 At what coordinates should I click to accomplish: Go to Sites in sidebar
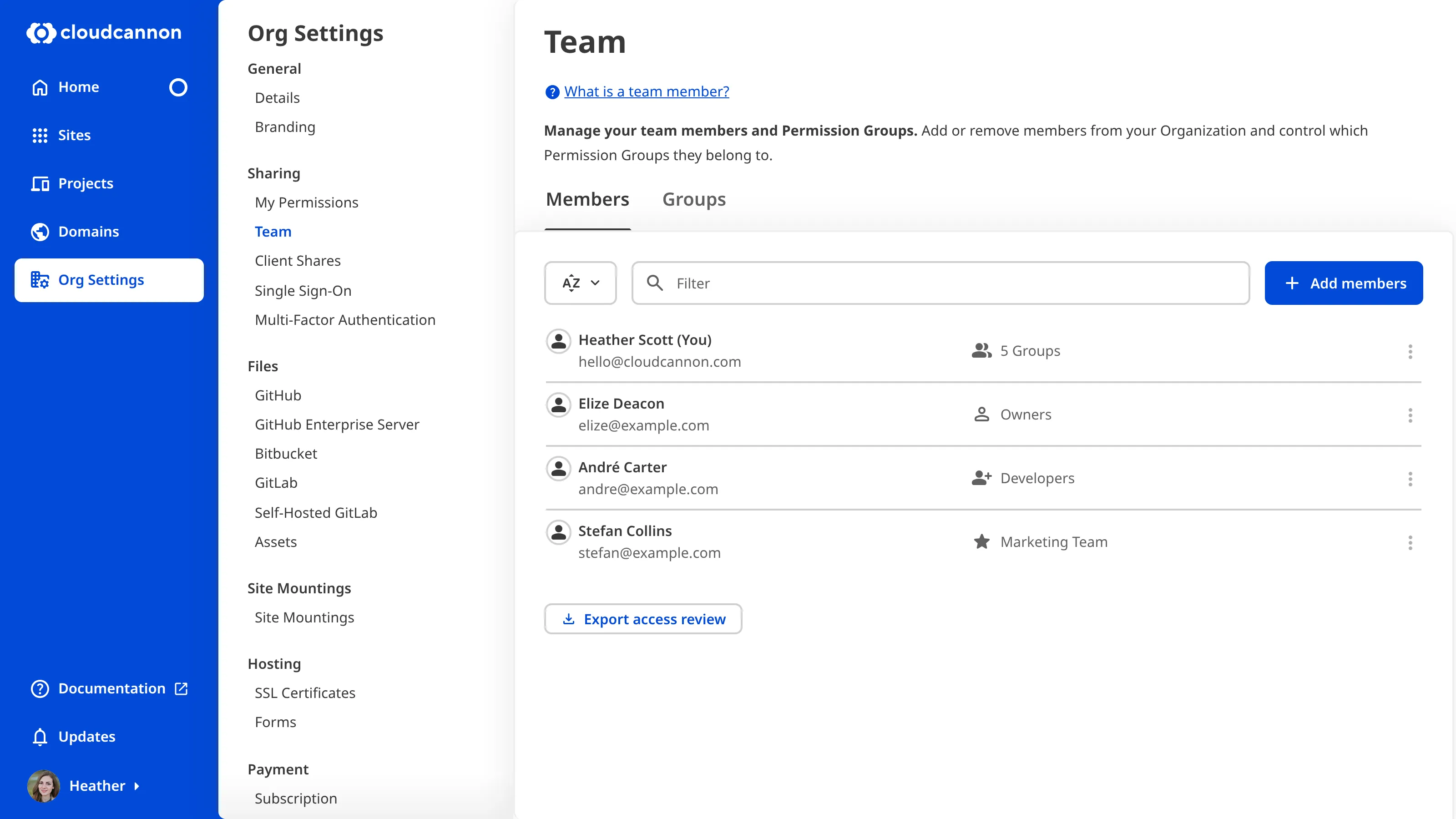[74, 135]
